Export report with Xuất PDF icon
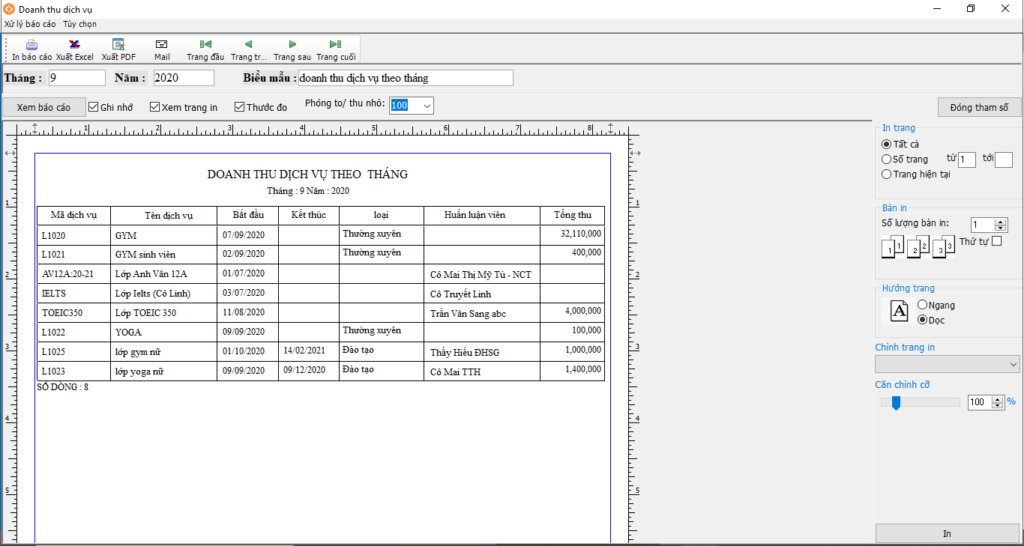 (x=118, y=45)
